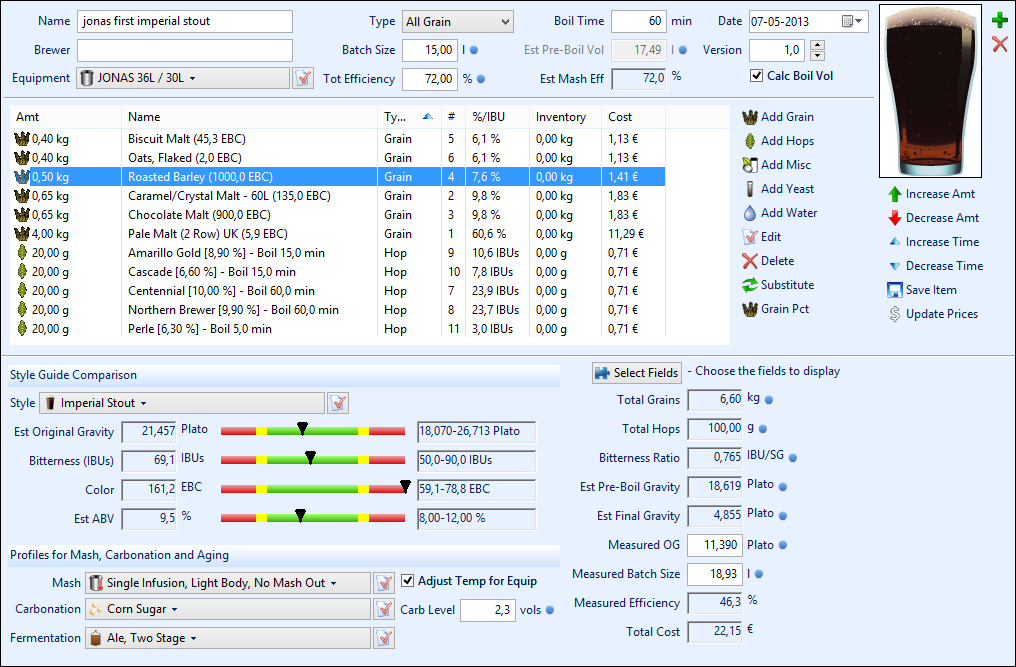Click the Bitterness IBUs range slider bar
This screenshot has width=1016, height=667.
[311, 461]
